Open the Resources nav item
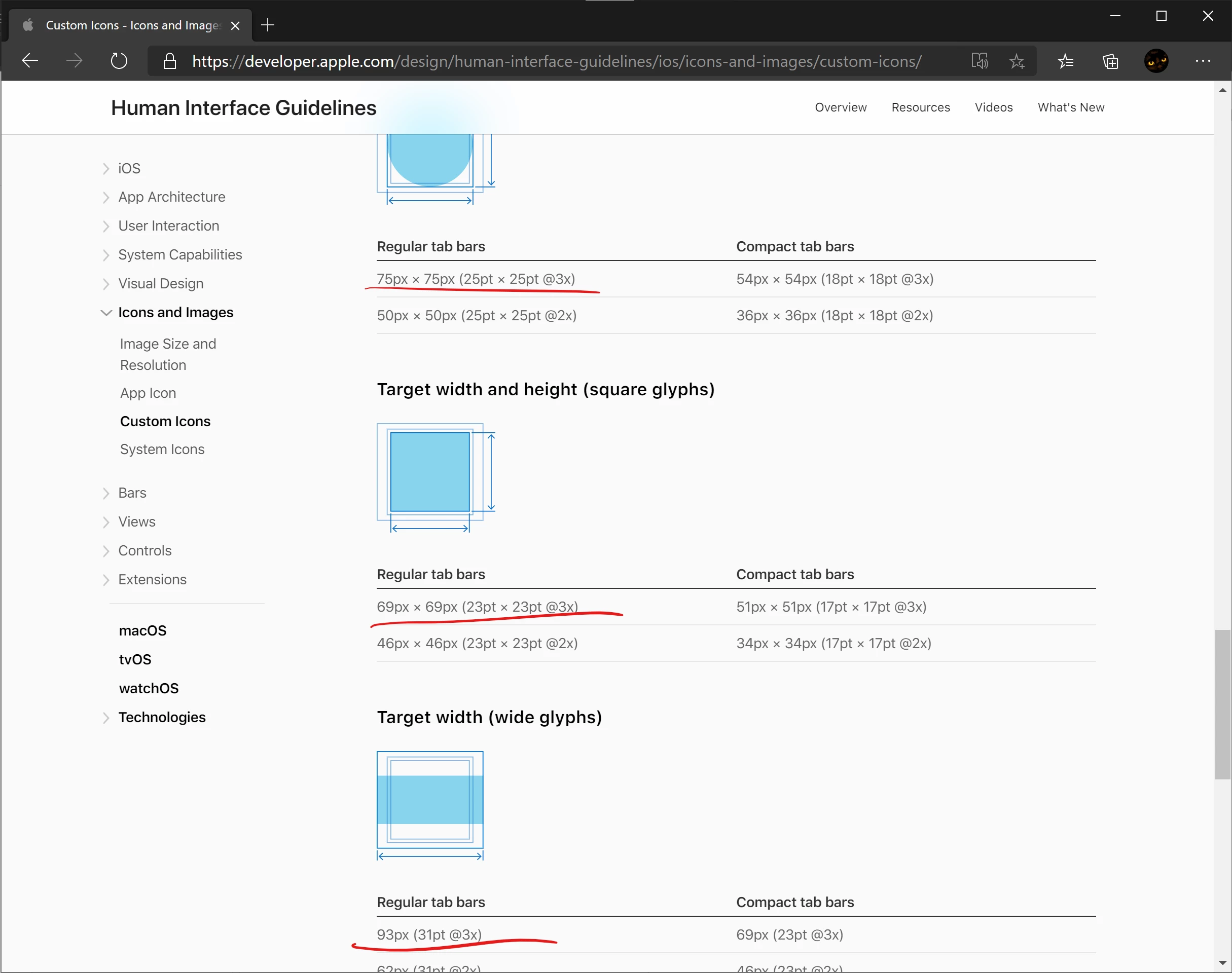The image size is (1232, 973). coord(920,107)
